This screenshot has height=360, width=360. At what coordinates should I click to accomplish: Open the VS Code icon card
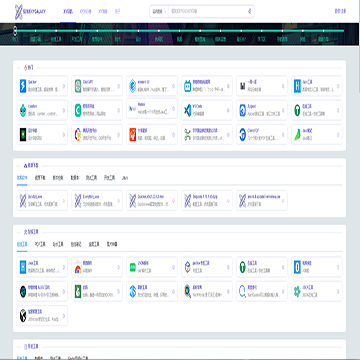[207, 110]
